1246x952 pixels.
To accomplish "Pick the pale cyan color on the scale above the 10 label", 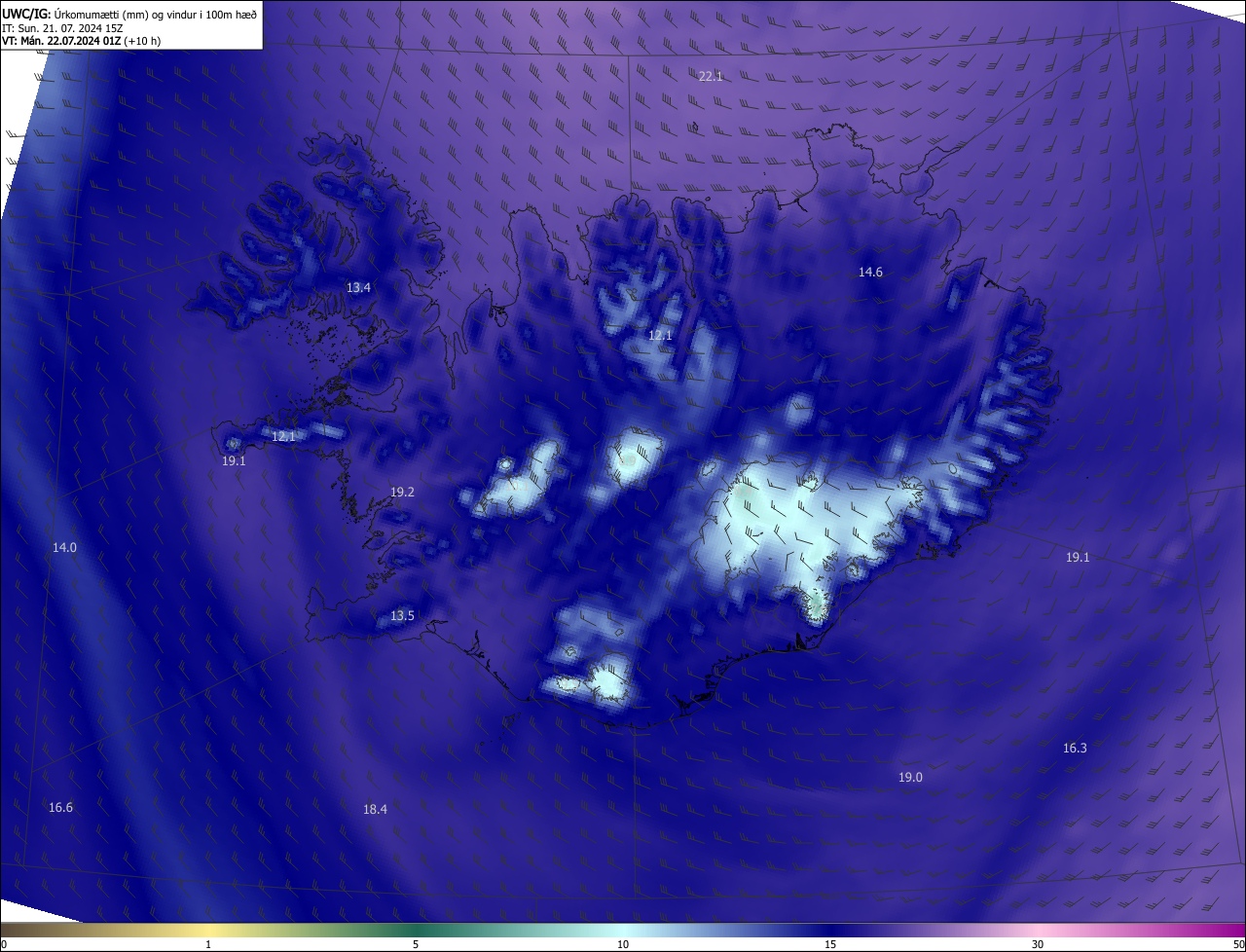I will pyautogui.click(x=623, y=930).
